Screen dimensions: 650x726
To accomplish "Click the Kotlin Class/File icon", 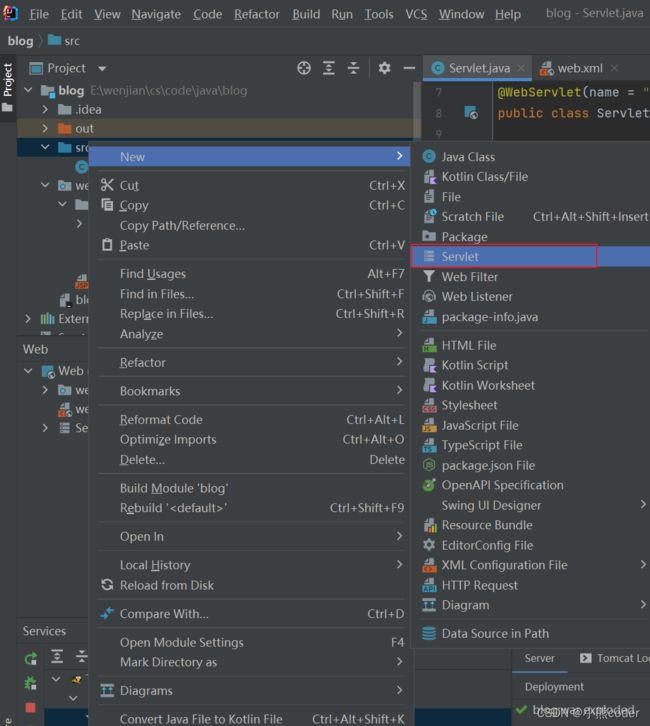I will pos(429,176).
